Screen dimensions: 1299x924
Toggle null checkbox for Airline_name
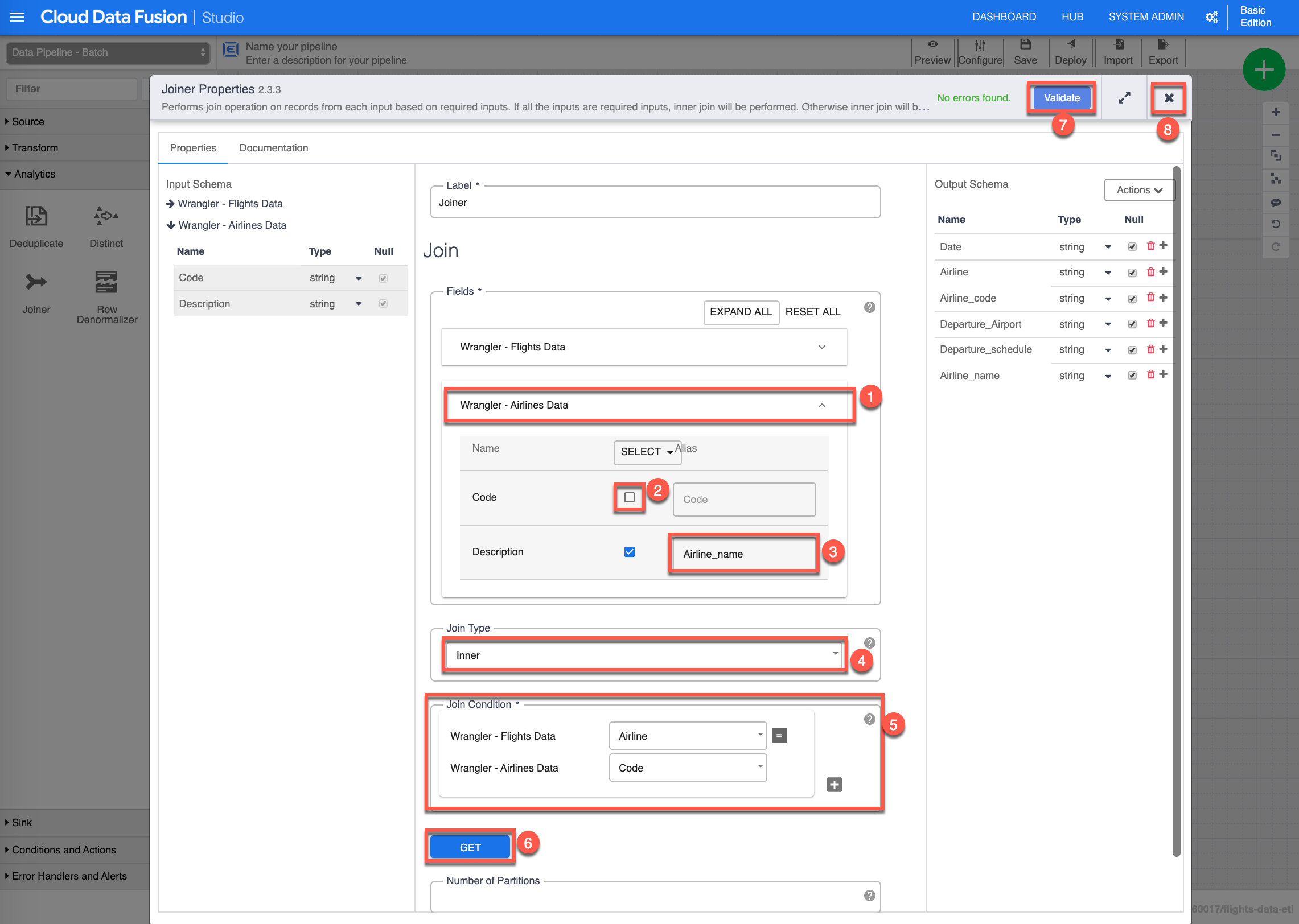tap(1132, 376)
